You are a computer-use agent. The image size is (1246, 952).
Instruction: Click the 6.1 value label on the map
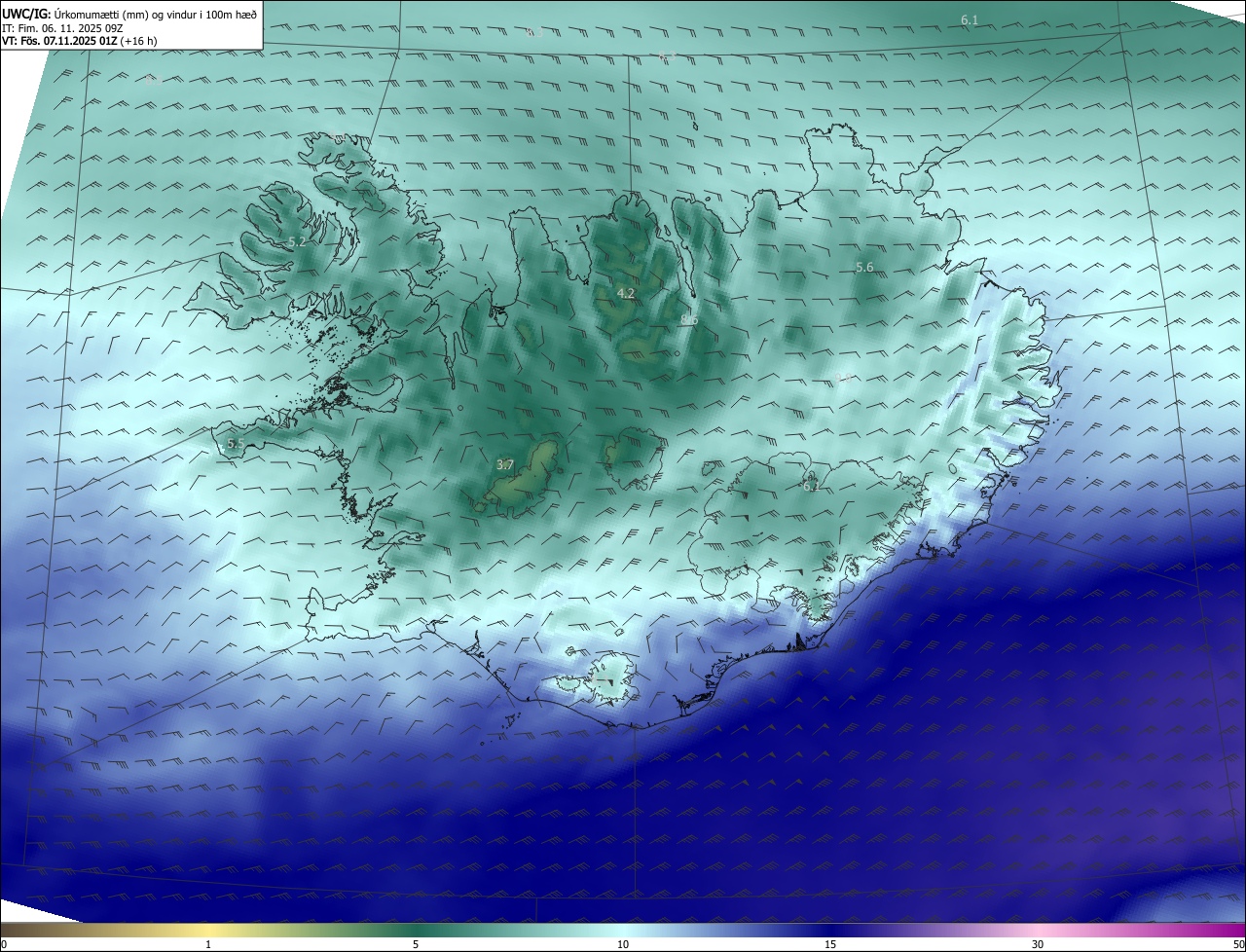[x=970, y=20]
